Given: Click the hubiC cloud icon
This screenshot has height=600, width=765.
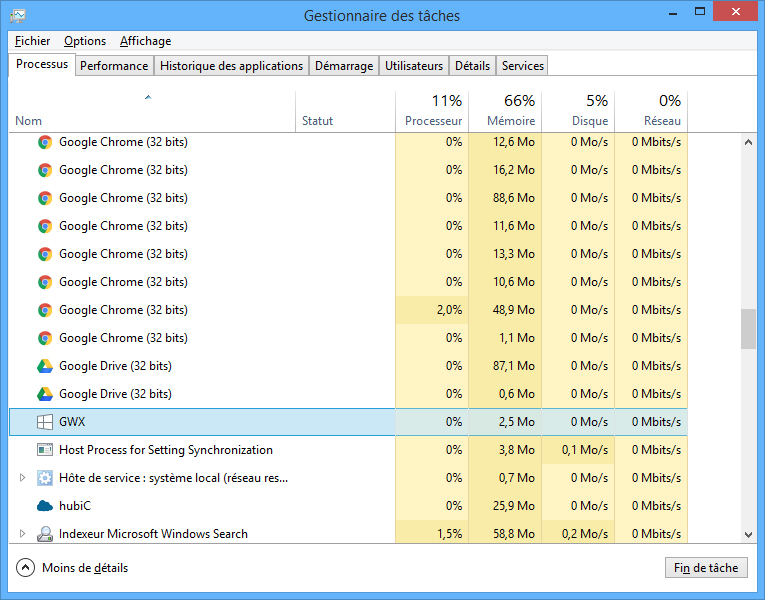Looking at the screenshot, I should [x=45, y=506].
